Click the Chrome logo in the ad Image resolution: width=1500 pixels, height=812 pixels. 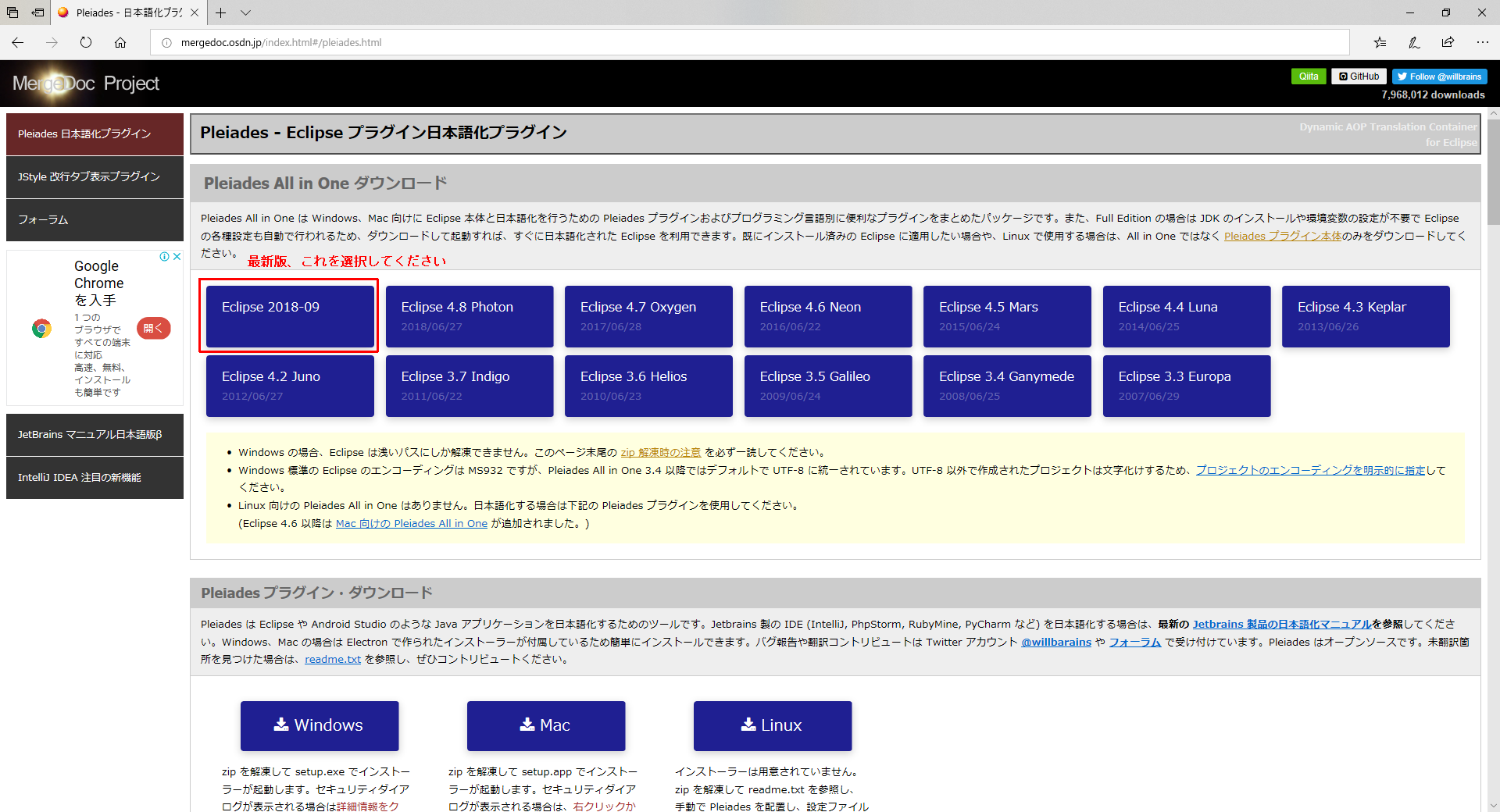point(41,329)
